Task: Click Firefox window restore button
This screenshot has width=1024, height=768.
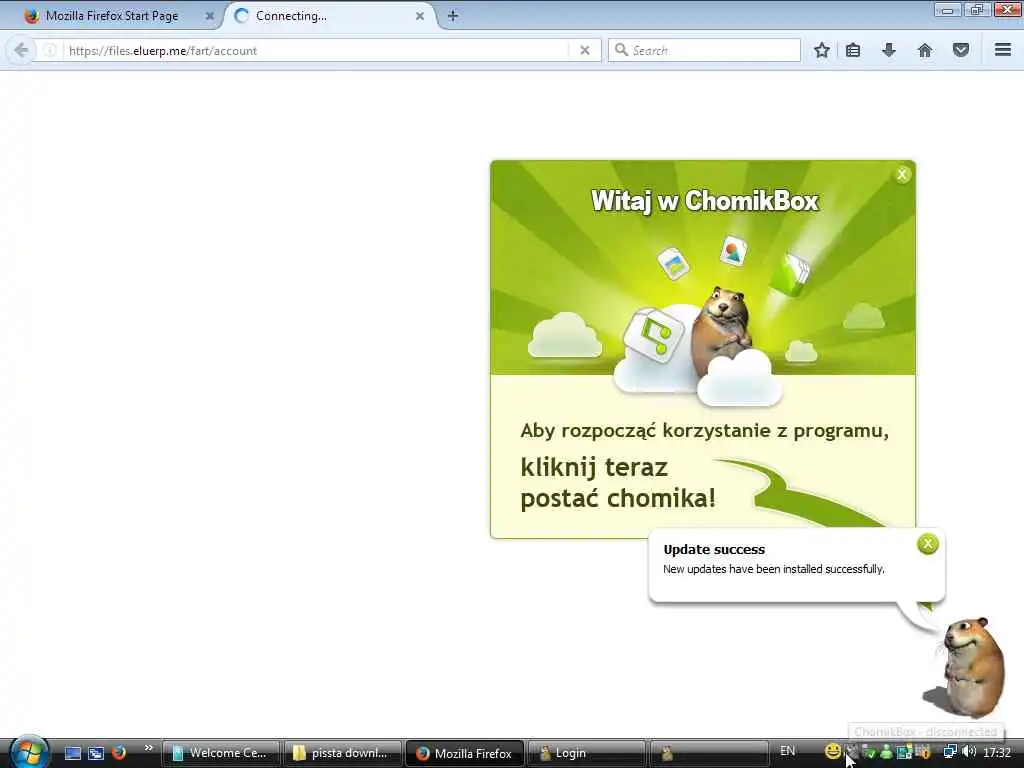Action: coord(977,9)
